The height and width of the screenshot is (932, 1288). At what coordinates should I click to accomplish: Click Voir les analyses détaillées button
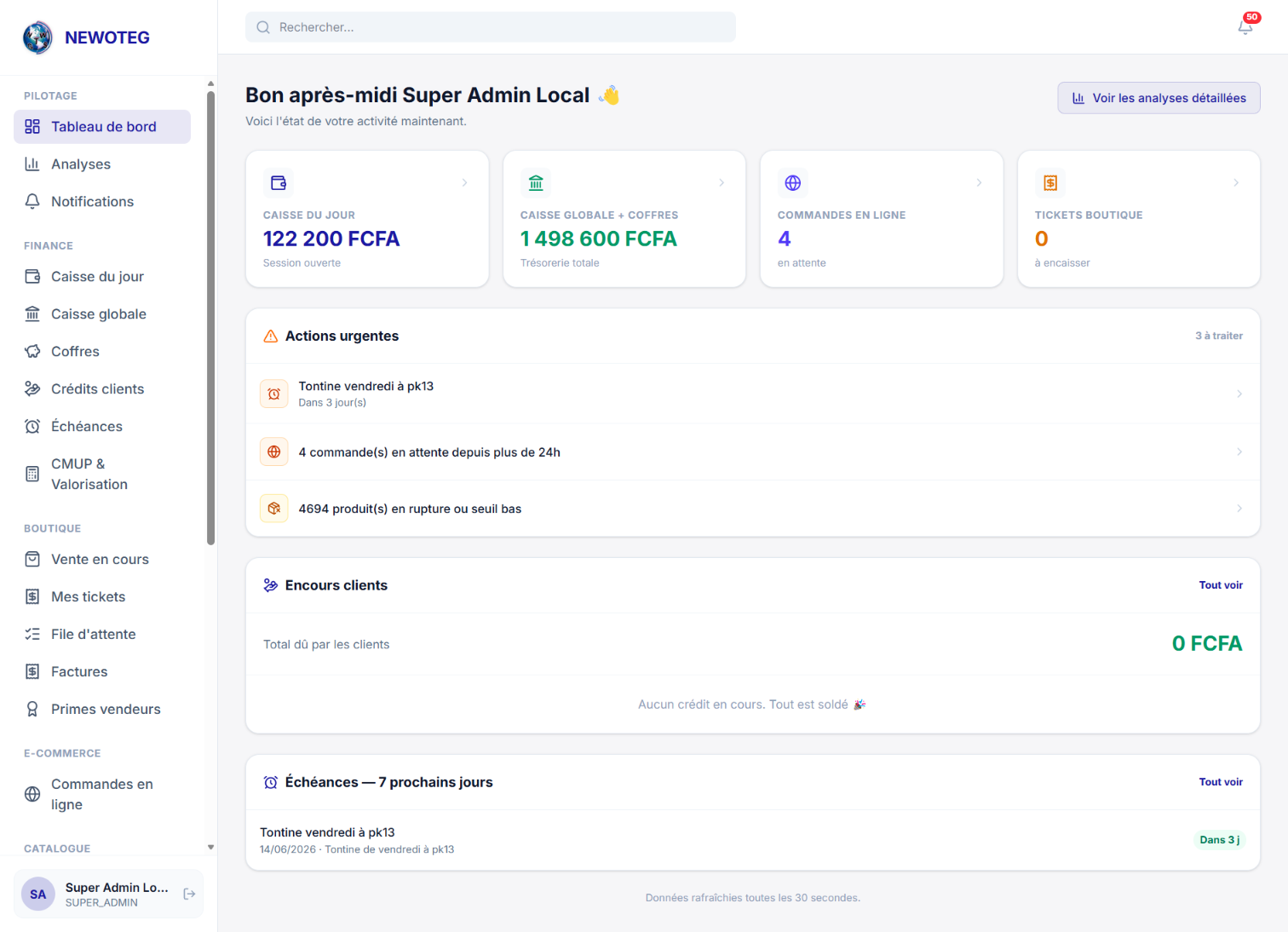(1159, 98)
